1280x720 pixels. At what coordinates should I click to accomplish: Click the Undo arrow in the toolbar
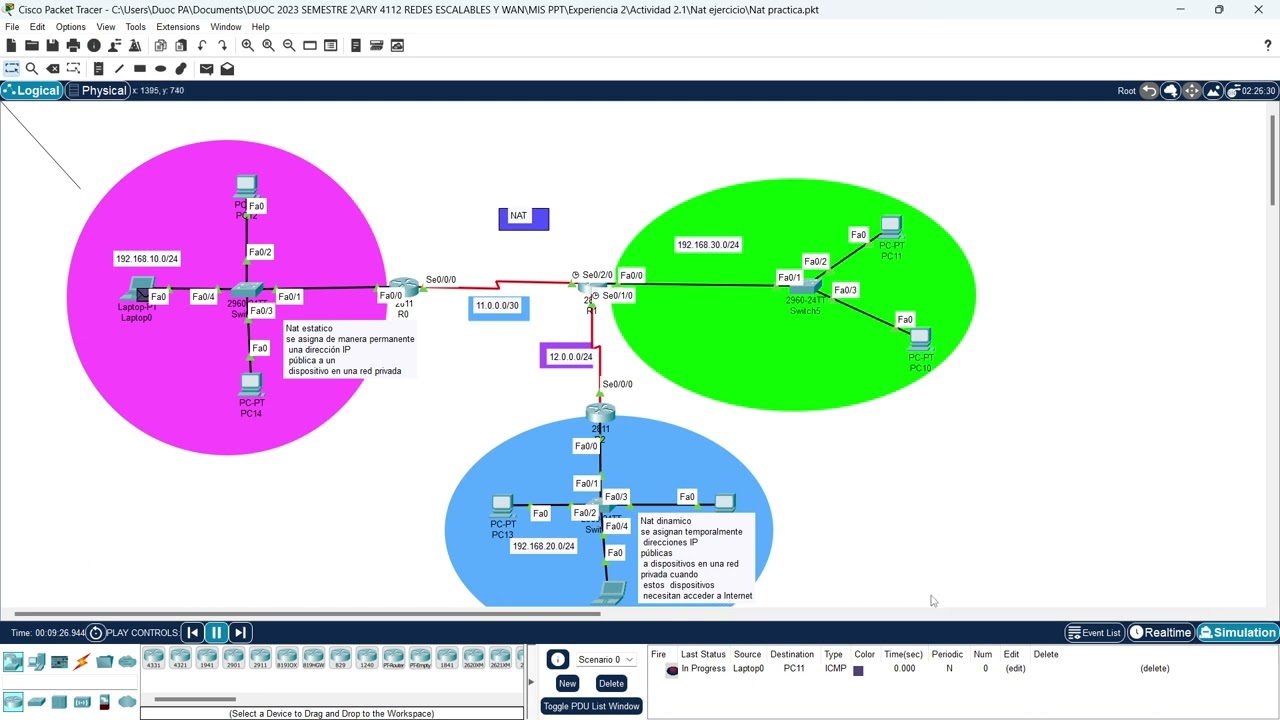[x=202, y=45]
